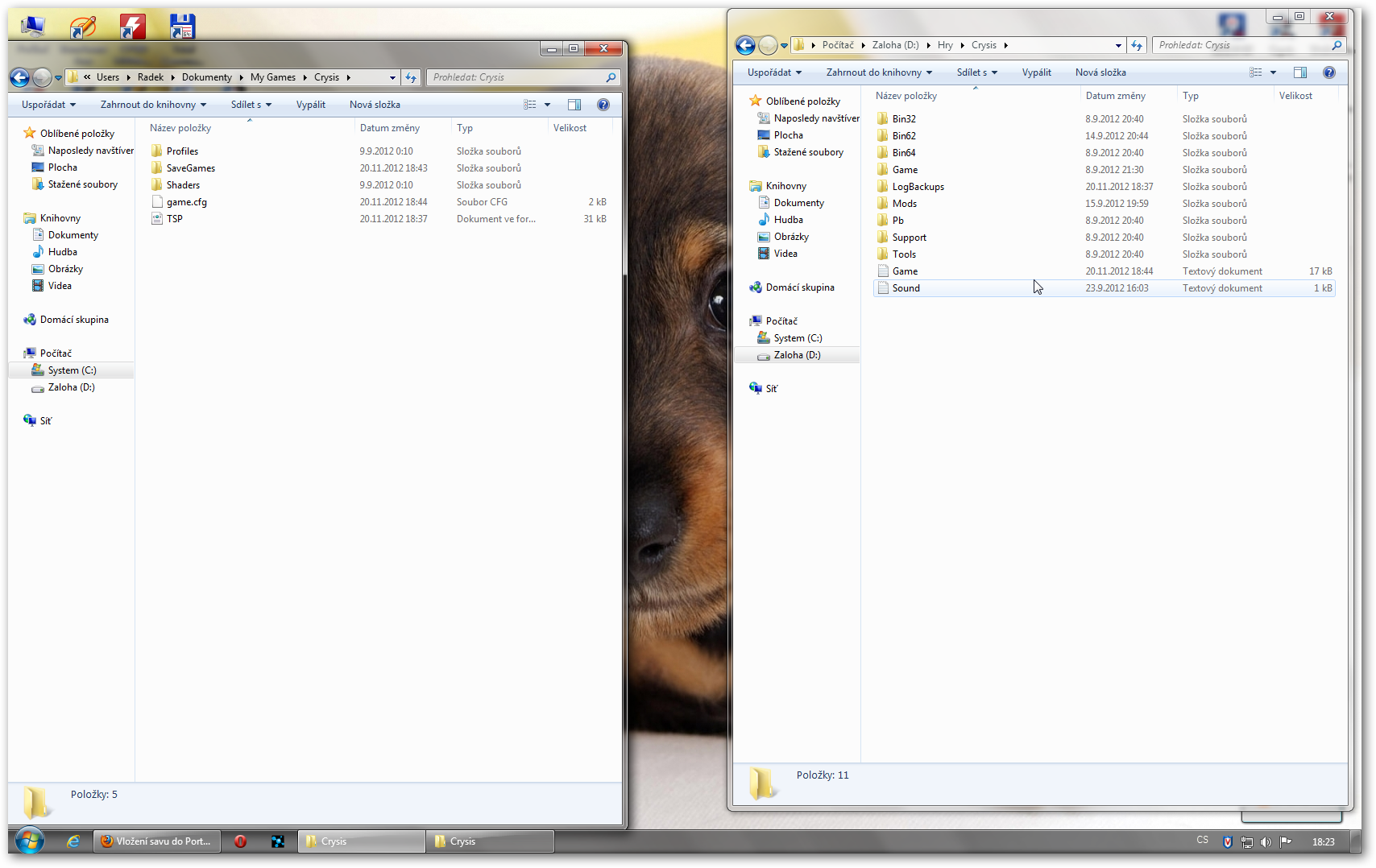Click the Back arrow in the left Explorer window
1376x868 pixels.
(x=19, y=77)
